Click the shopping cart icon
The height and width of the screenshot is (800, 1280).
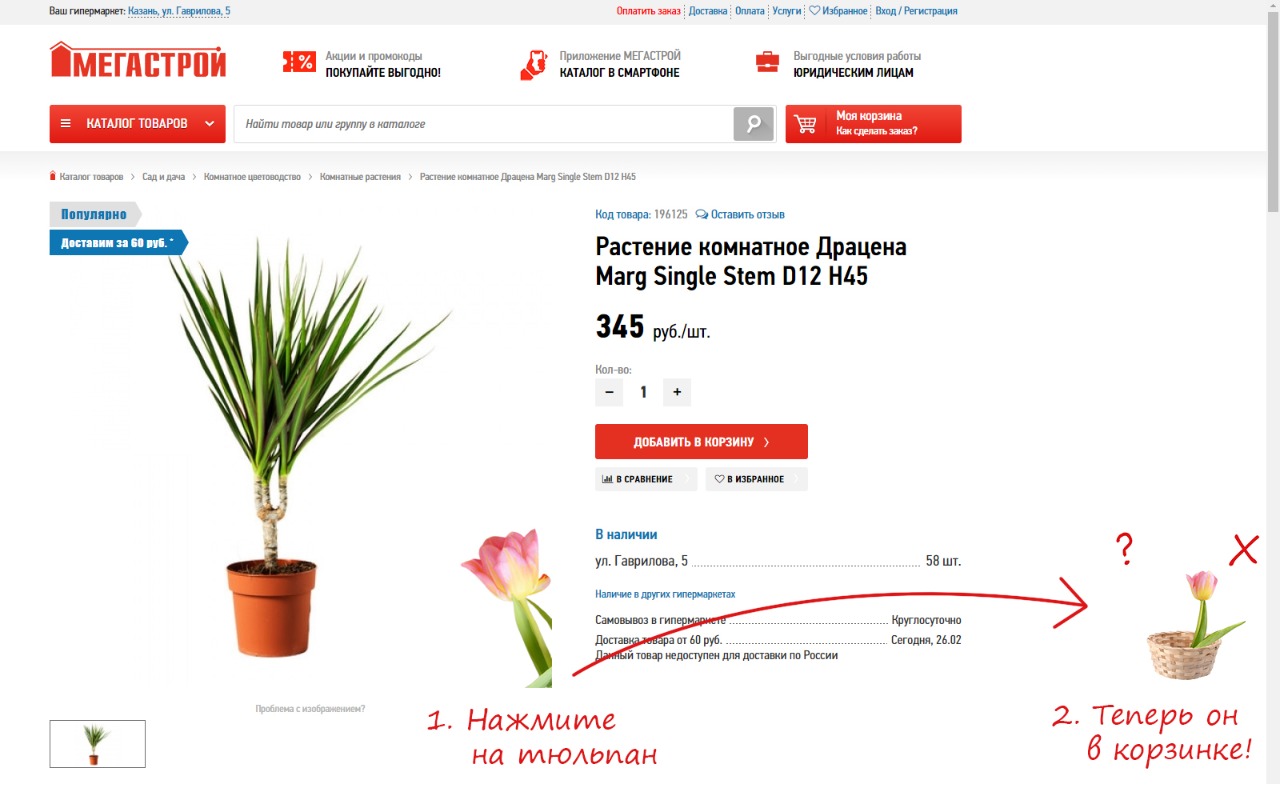click(805, 125)
